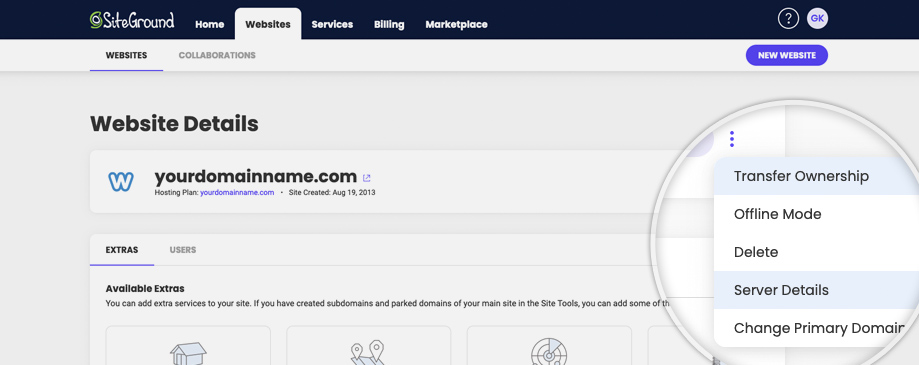Choose Delete from the menu
Viewport: 919px width, 365px height.
[x=816, y=252]
